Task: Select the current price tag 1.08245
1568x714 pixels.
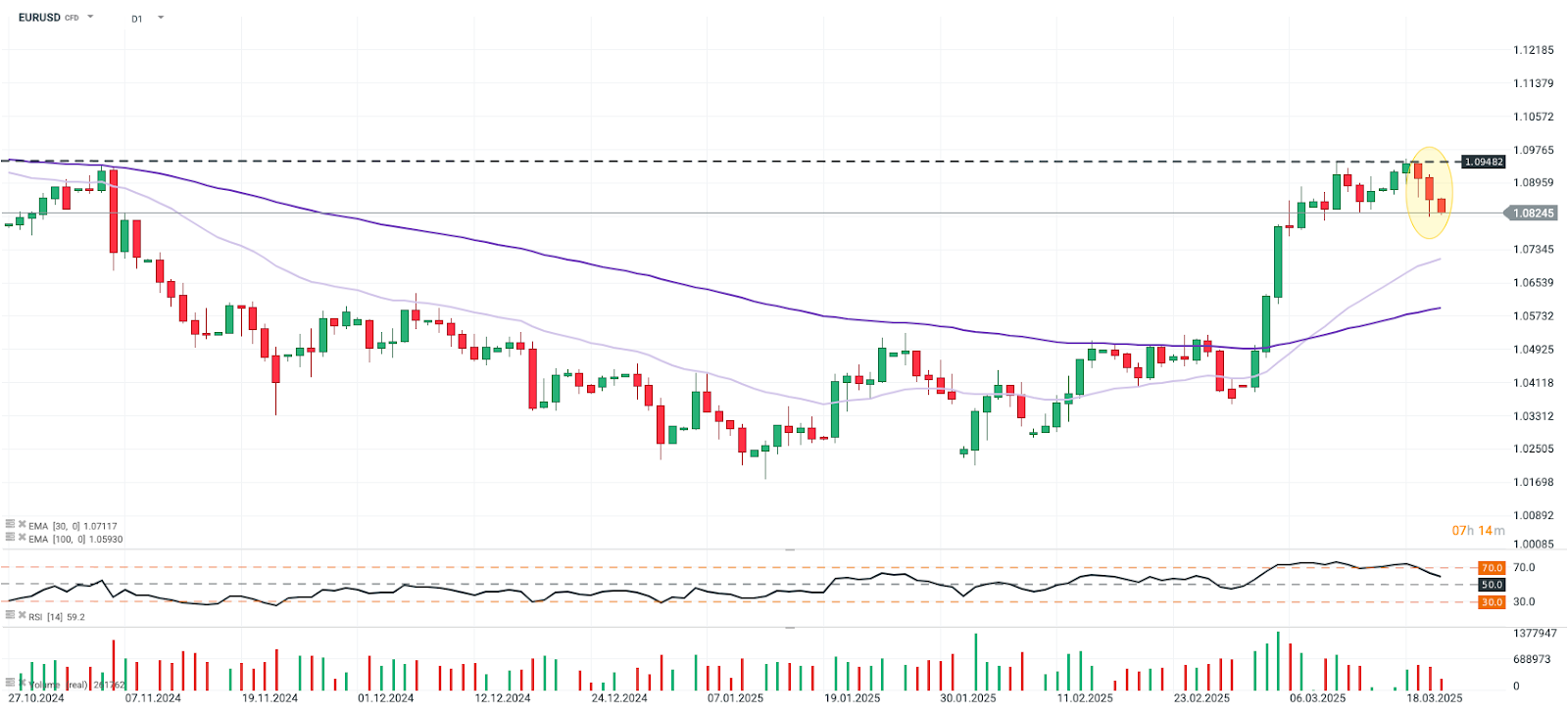Action: click(1532, 213)
